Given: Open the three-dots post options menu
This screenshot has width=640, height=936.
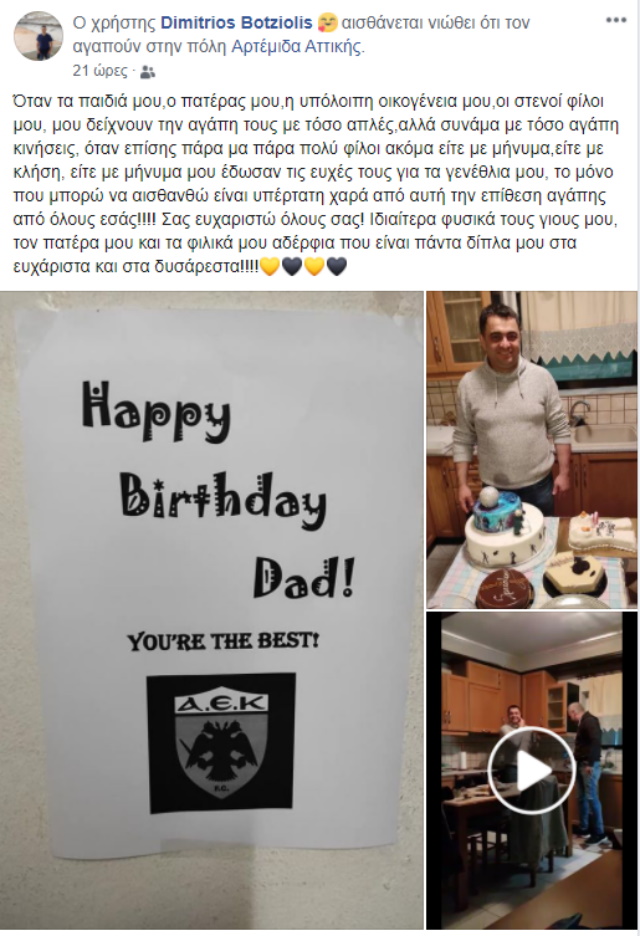Looking at the screenshot, I should point(616,20).
